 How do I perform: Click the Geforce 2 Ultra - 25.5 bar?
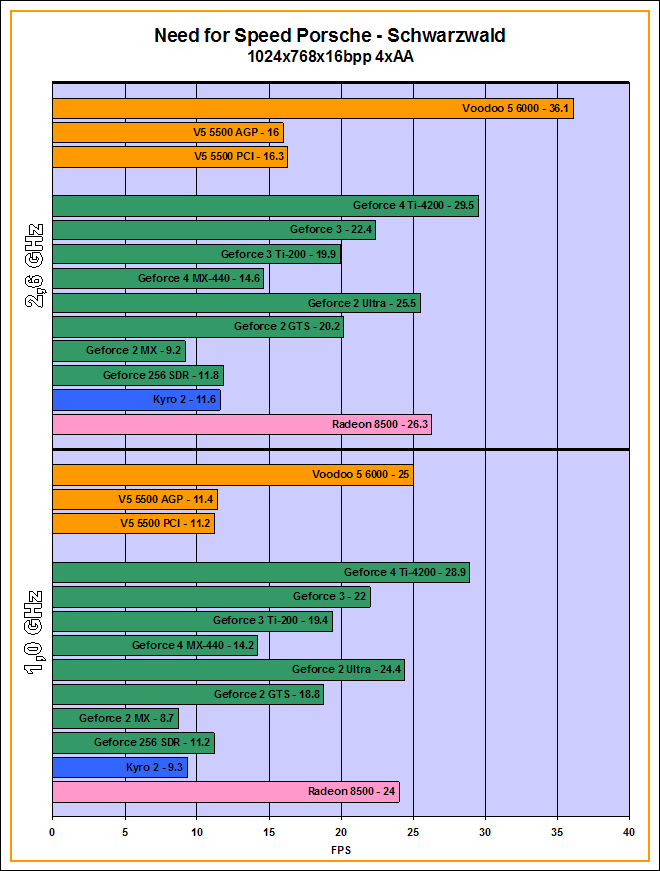pos(236,303)
